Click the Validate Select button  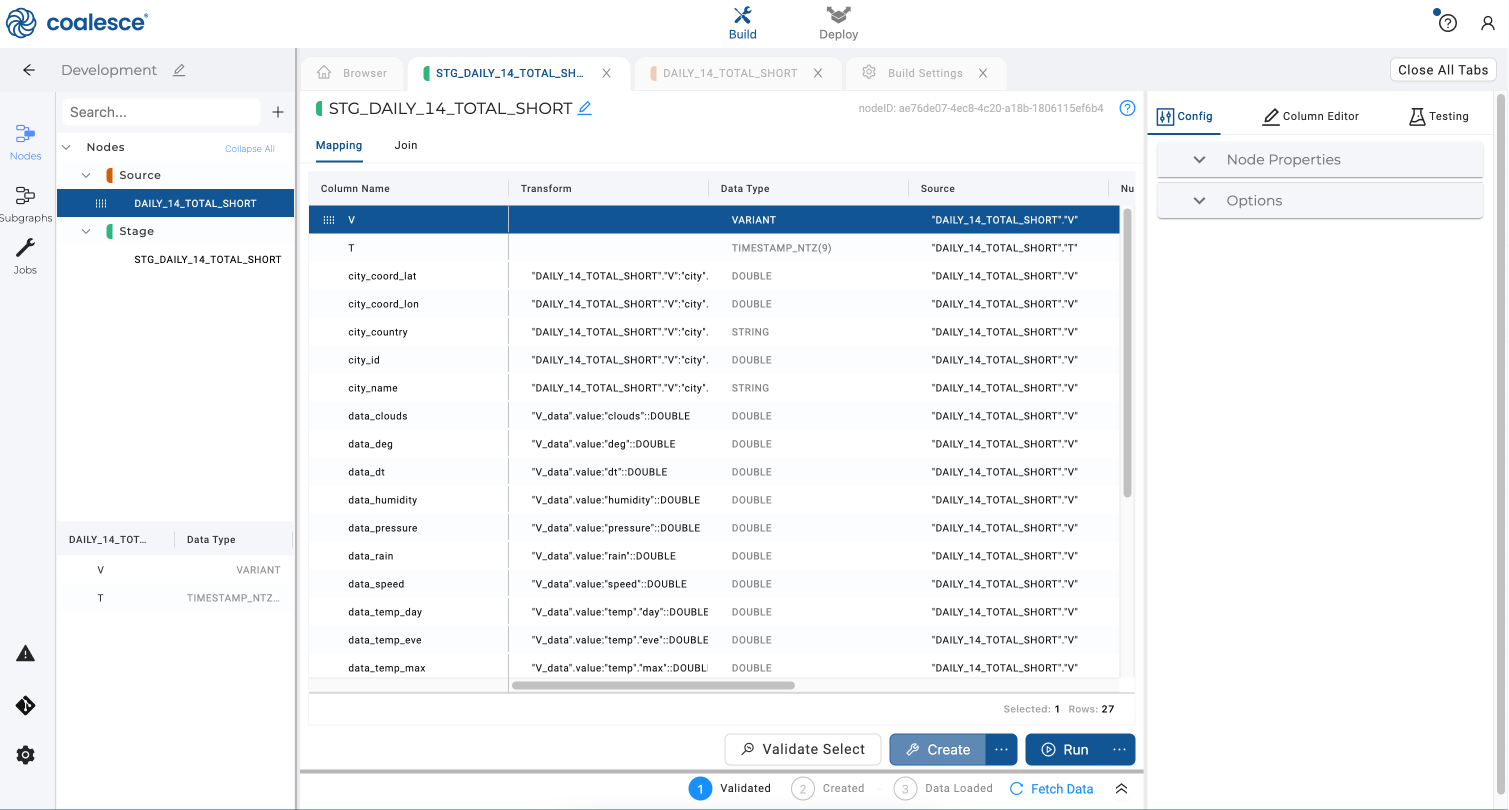[x=803, y=749]
